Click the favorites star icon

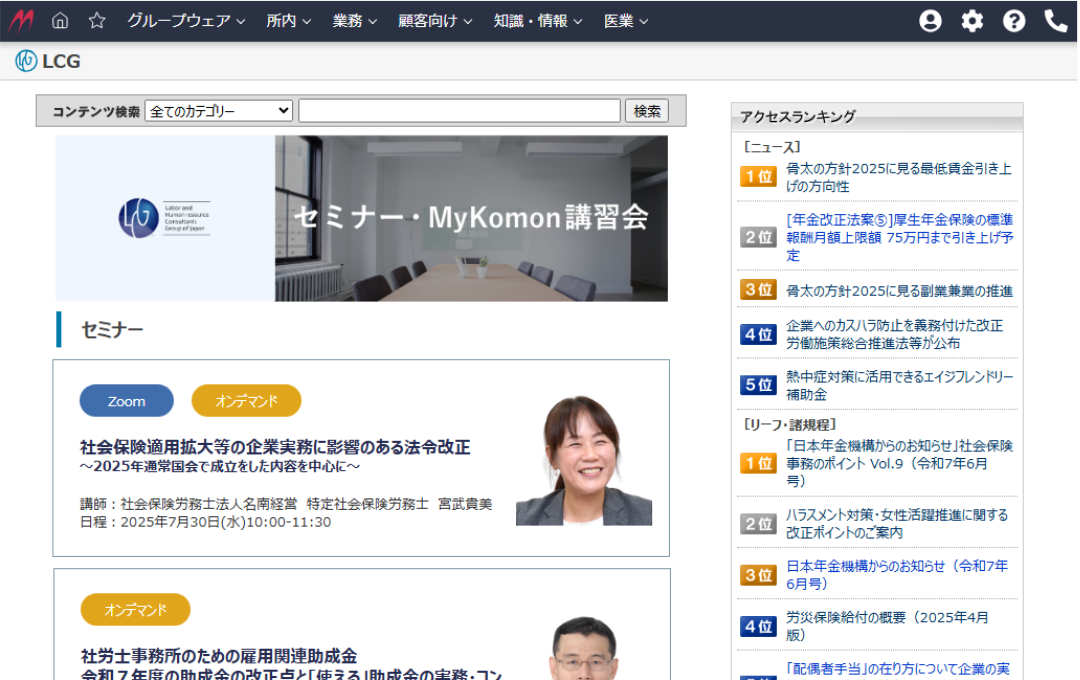point(97,21)
